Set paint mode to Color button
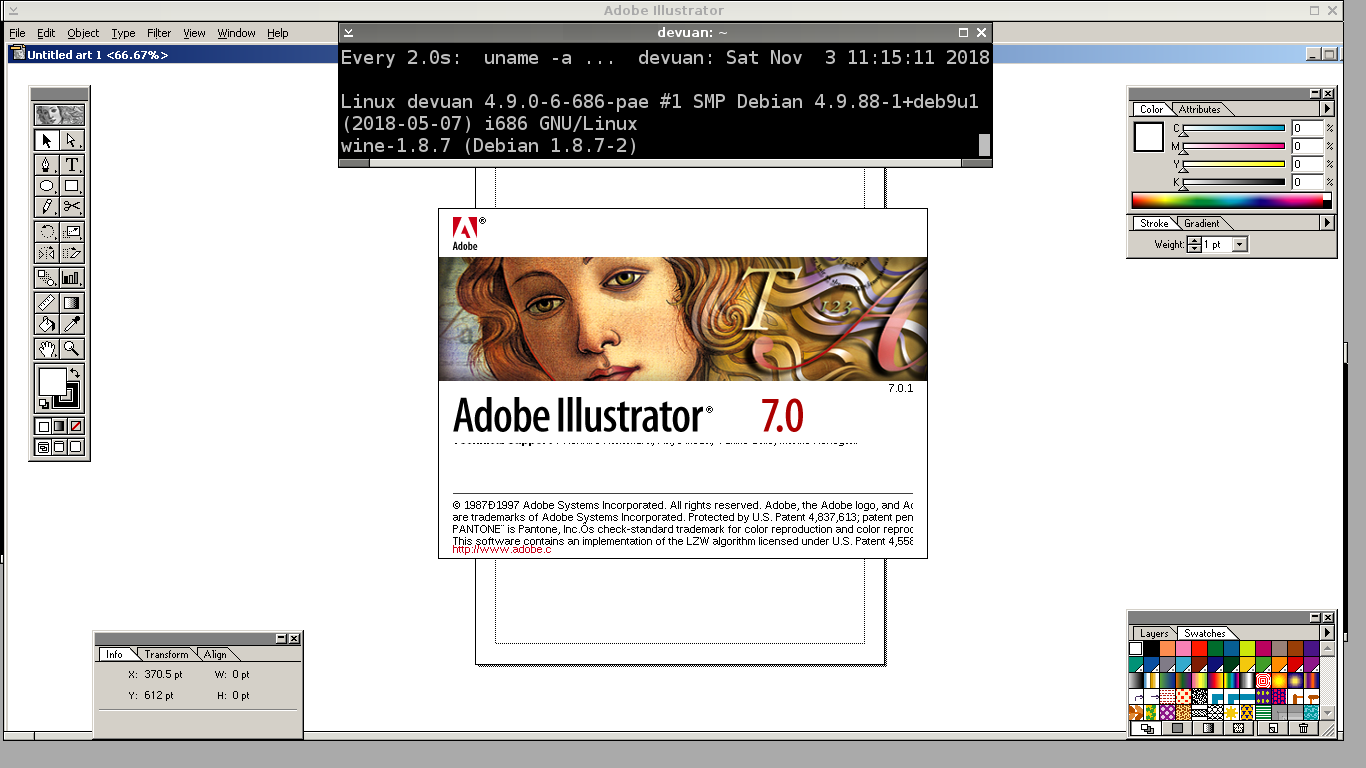 pos(43,426)
